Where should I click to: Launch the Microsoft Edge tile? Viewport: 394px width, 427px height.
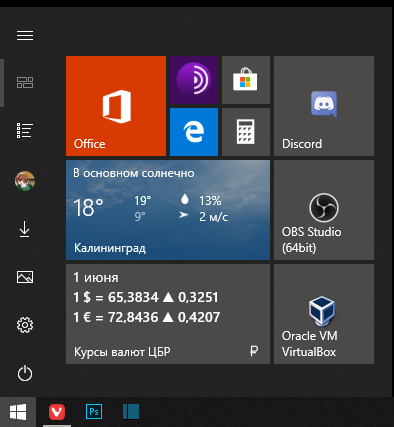coord(194,132)
